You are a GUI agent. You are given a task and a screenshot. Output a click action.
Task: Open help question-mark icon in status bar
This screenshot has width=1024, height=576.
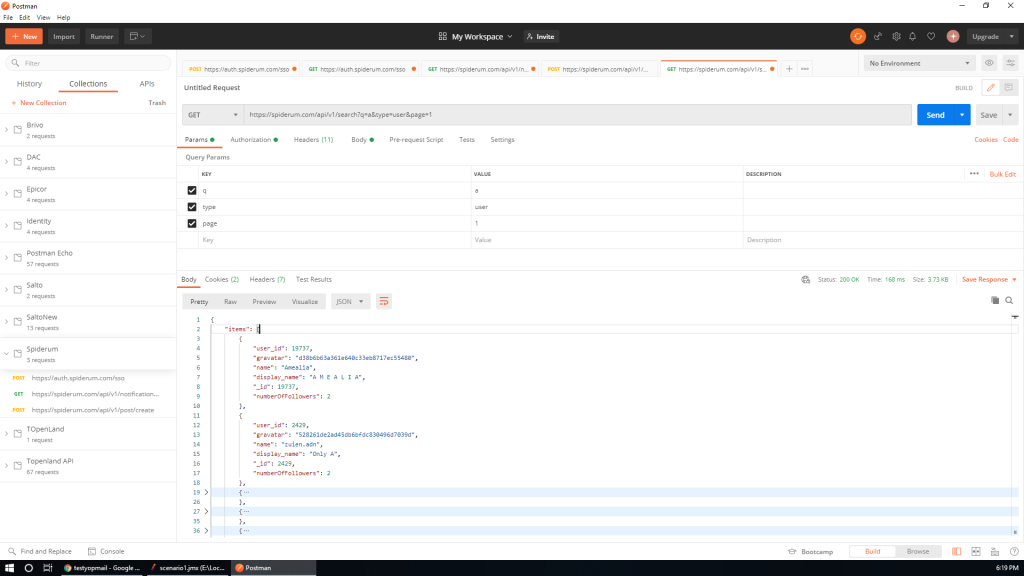1014,552
